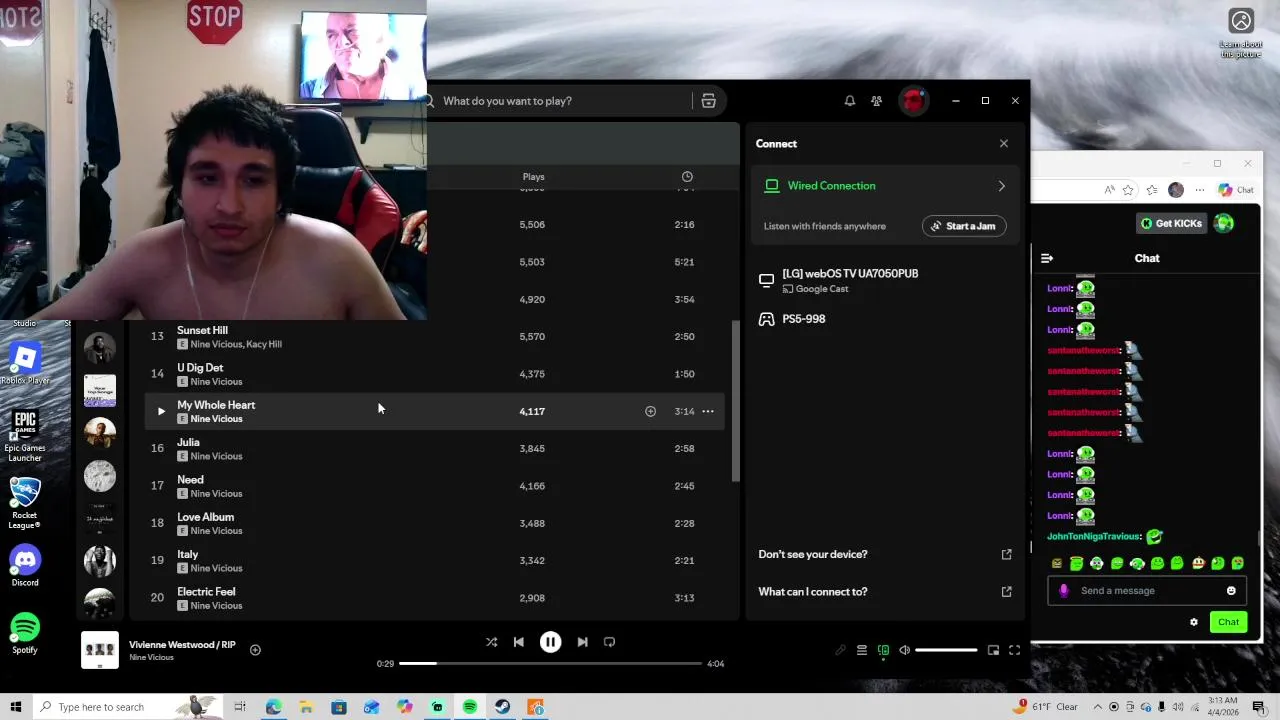Select the Electric Feel track
The image size is (1280, 720).
pos(435,598)
